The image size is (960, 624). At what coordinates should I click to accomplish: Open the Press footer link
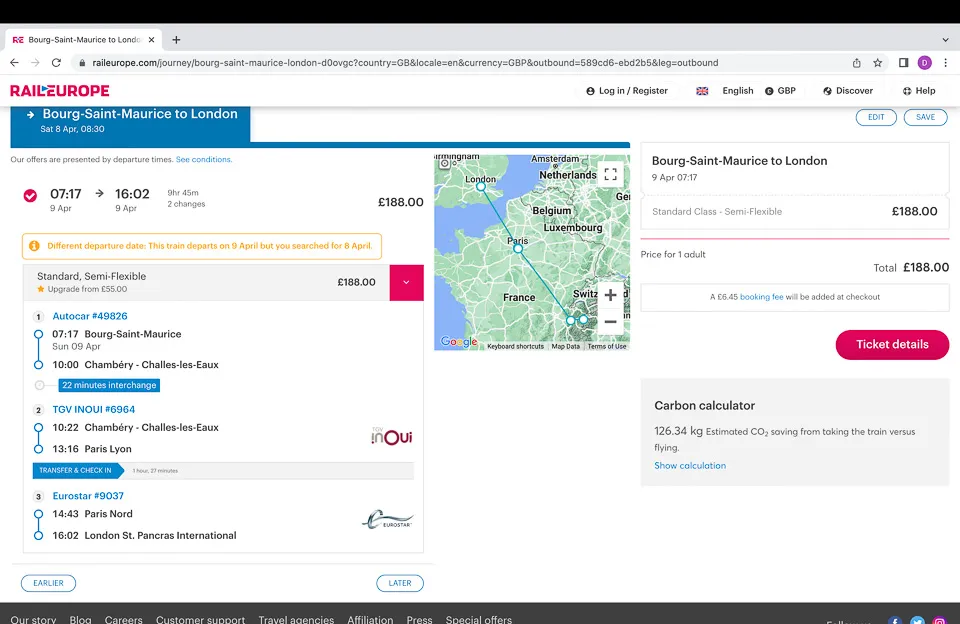tap(419, 619)
